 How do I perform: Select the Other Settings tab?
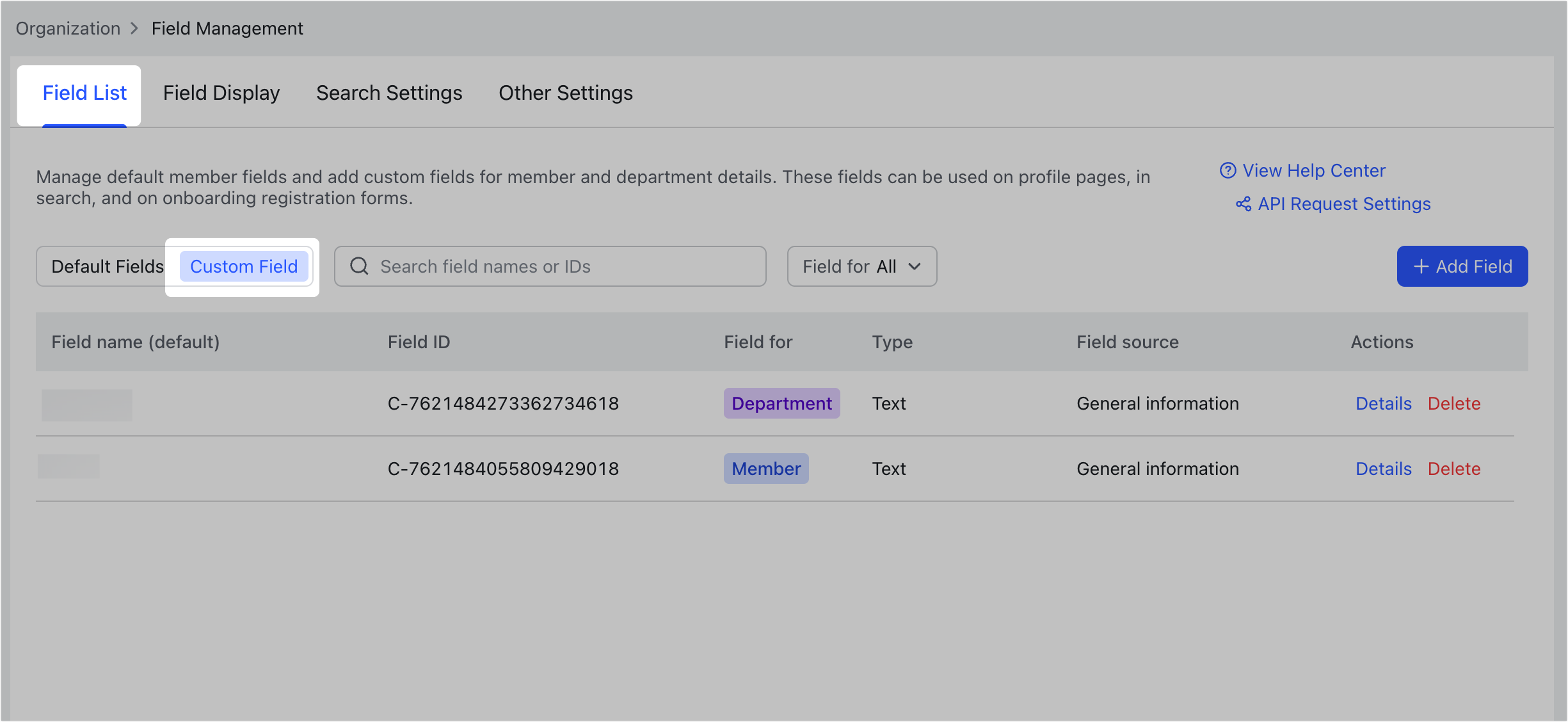[x=566, y=93]
